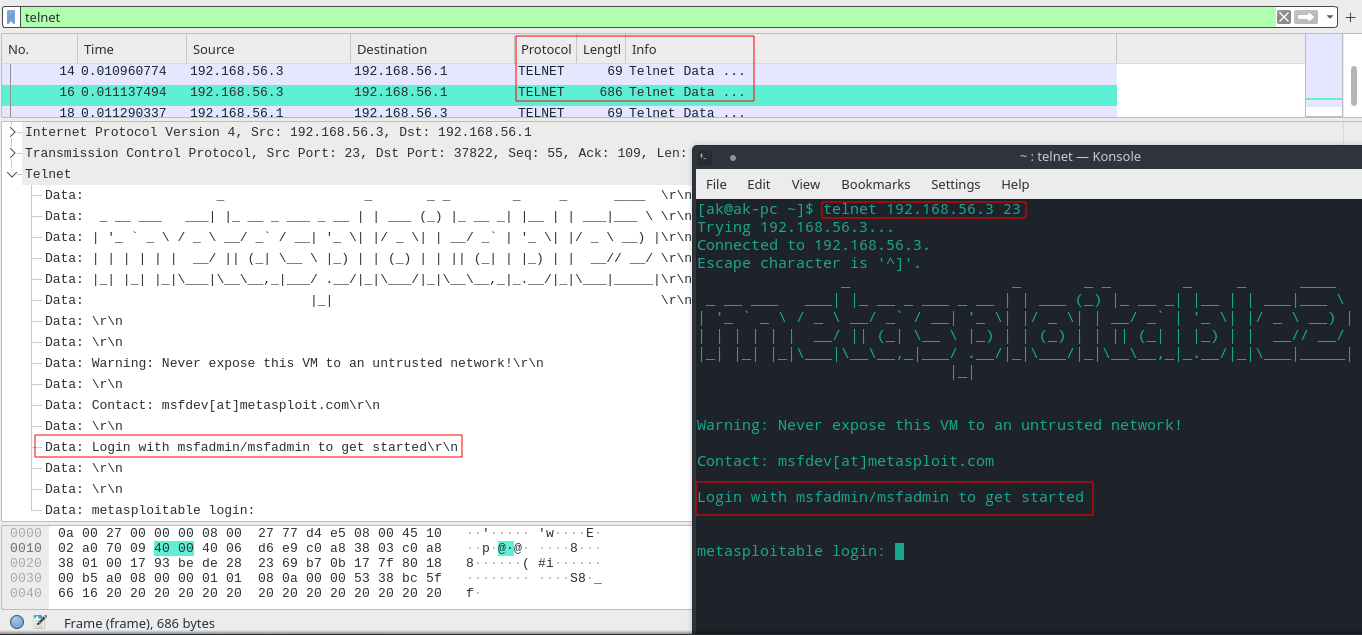
Task: Click 'Connected to 192.168.56.3.' terminal line
Action: (813, 245)
